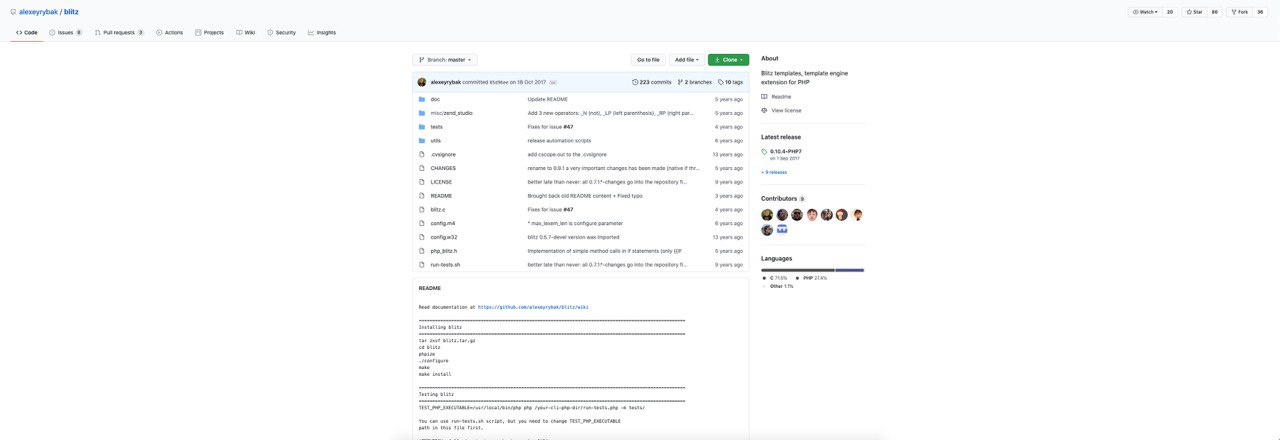Open the Wiki tab
The height and width of the screenshot is (440, 1280).
tap(246, 32)
